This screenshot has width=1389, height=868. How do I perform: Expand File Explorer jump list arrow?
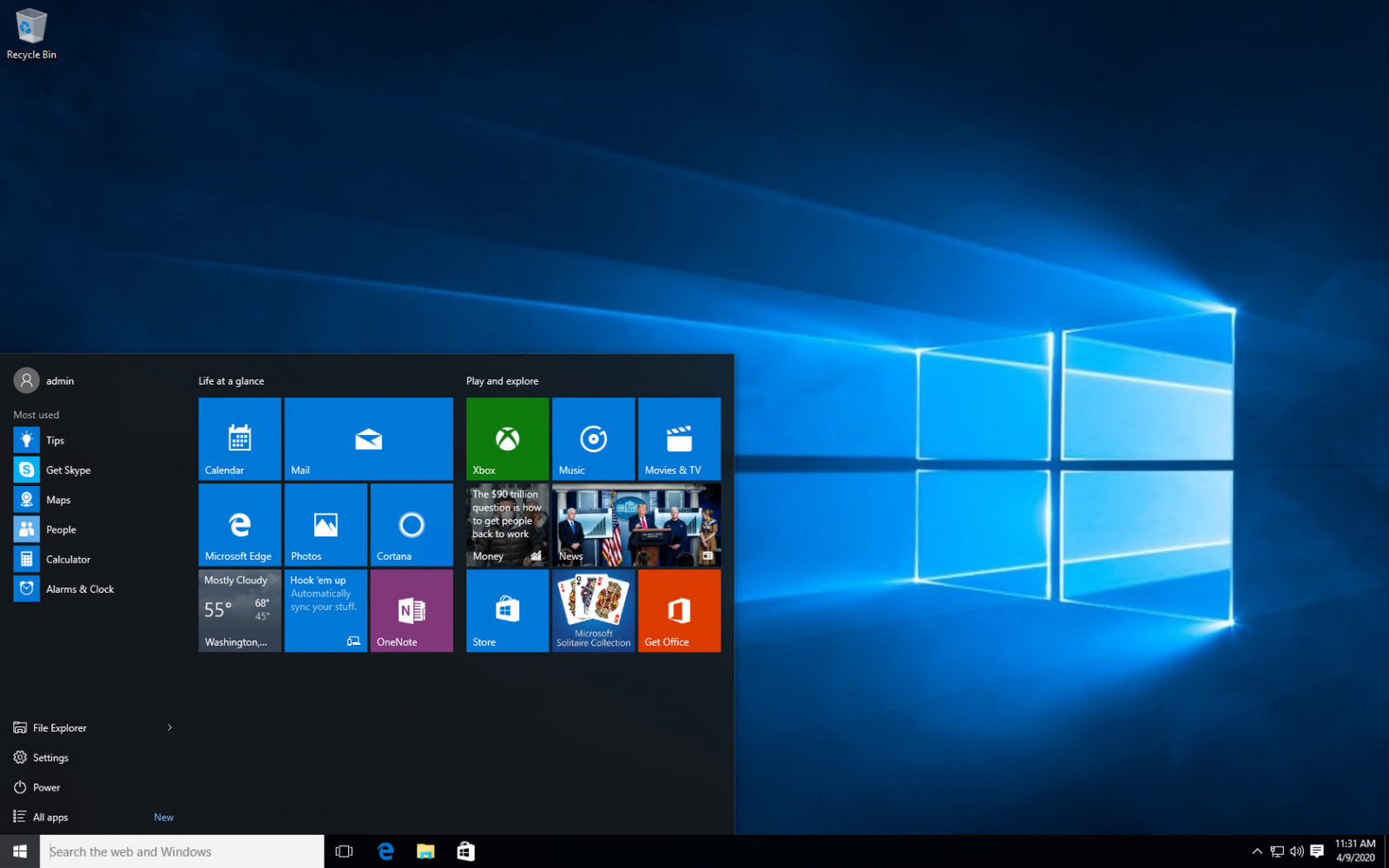coord(169,727)
